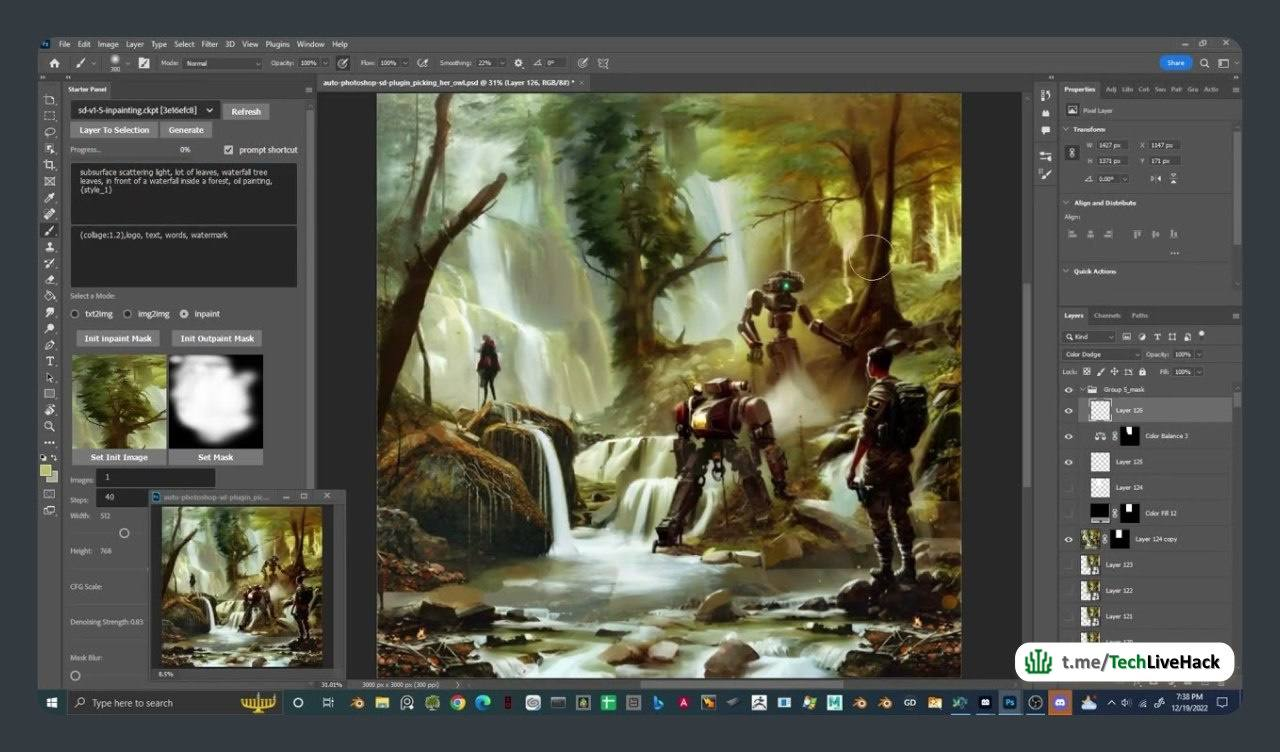This screenshot has width=1280, height=752.
Task: Toggle the type layer filter icon
Action: click(x=1157, y=337)
